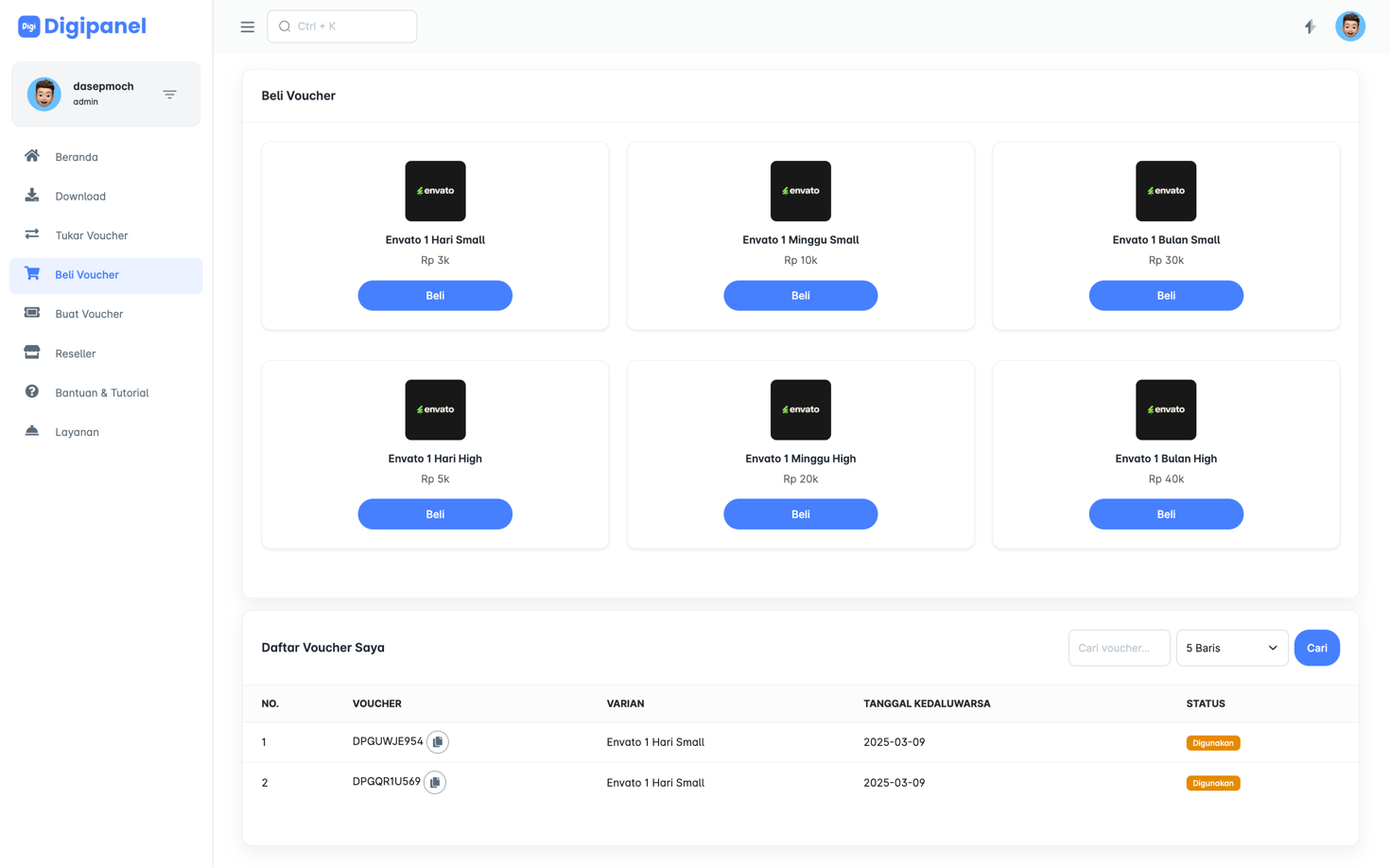Open Tukar Voucher page

click(106, 235)
